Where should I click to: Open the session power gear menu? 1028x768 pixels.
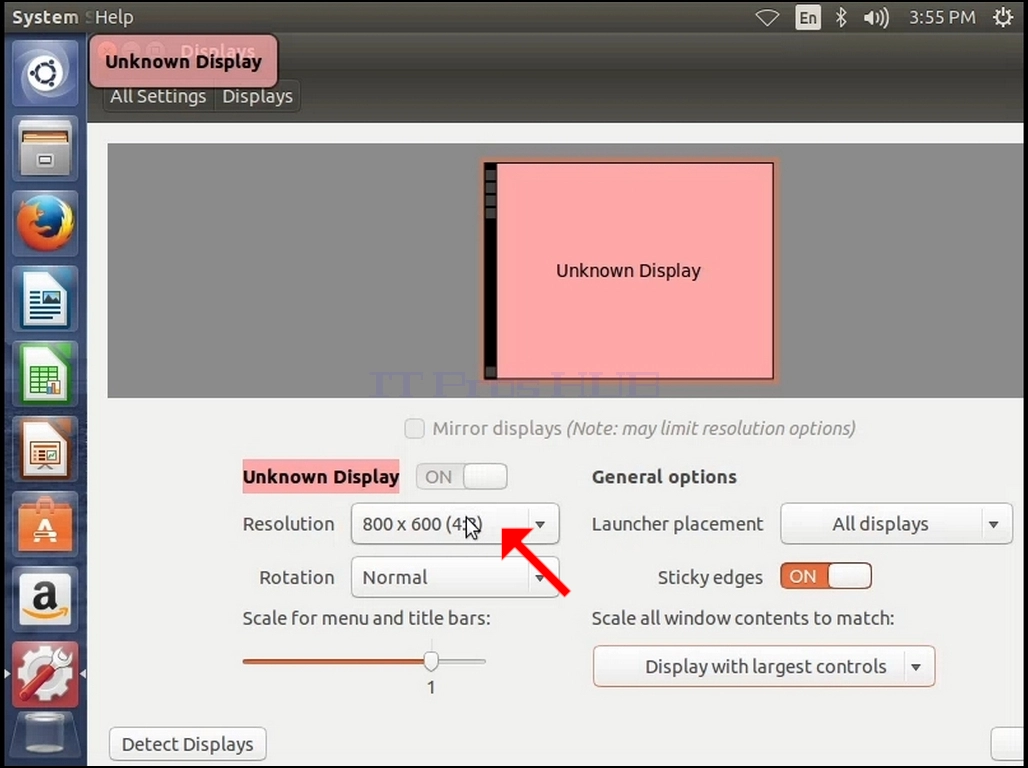click(1003, 18)
